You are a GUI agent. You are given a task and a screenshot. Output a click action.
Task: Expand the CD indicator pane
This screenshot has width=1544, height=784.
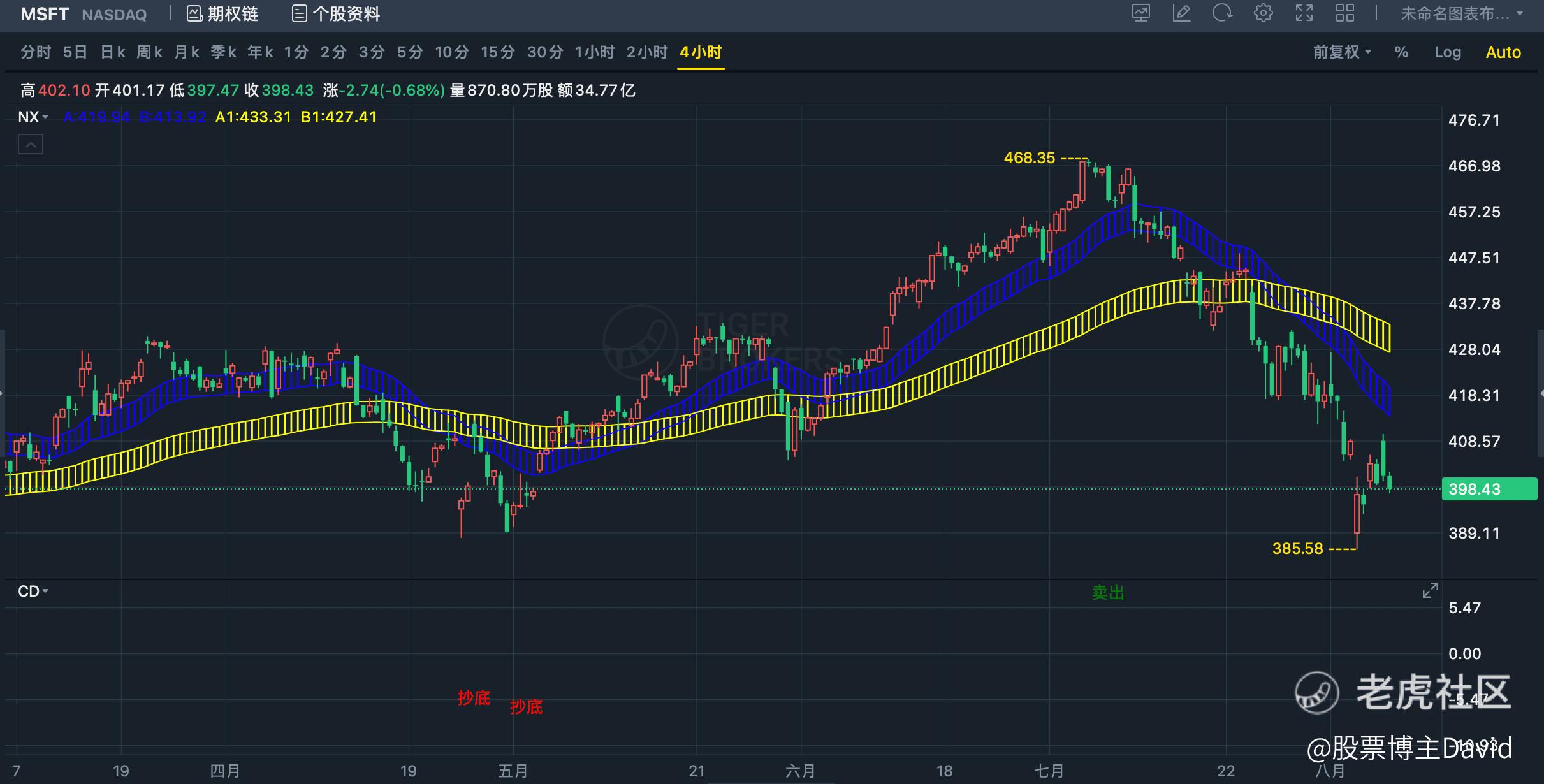pyautogui.click(x=1430, y=590)
